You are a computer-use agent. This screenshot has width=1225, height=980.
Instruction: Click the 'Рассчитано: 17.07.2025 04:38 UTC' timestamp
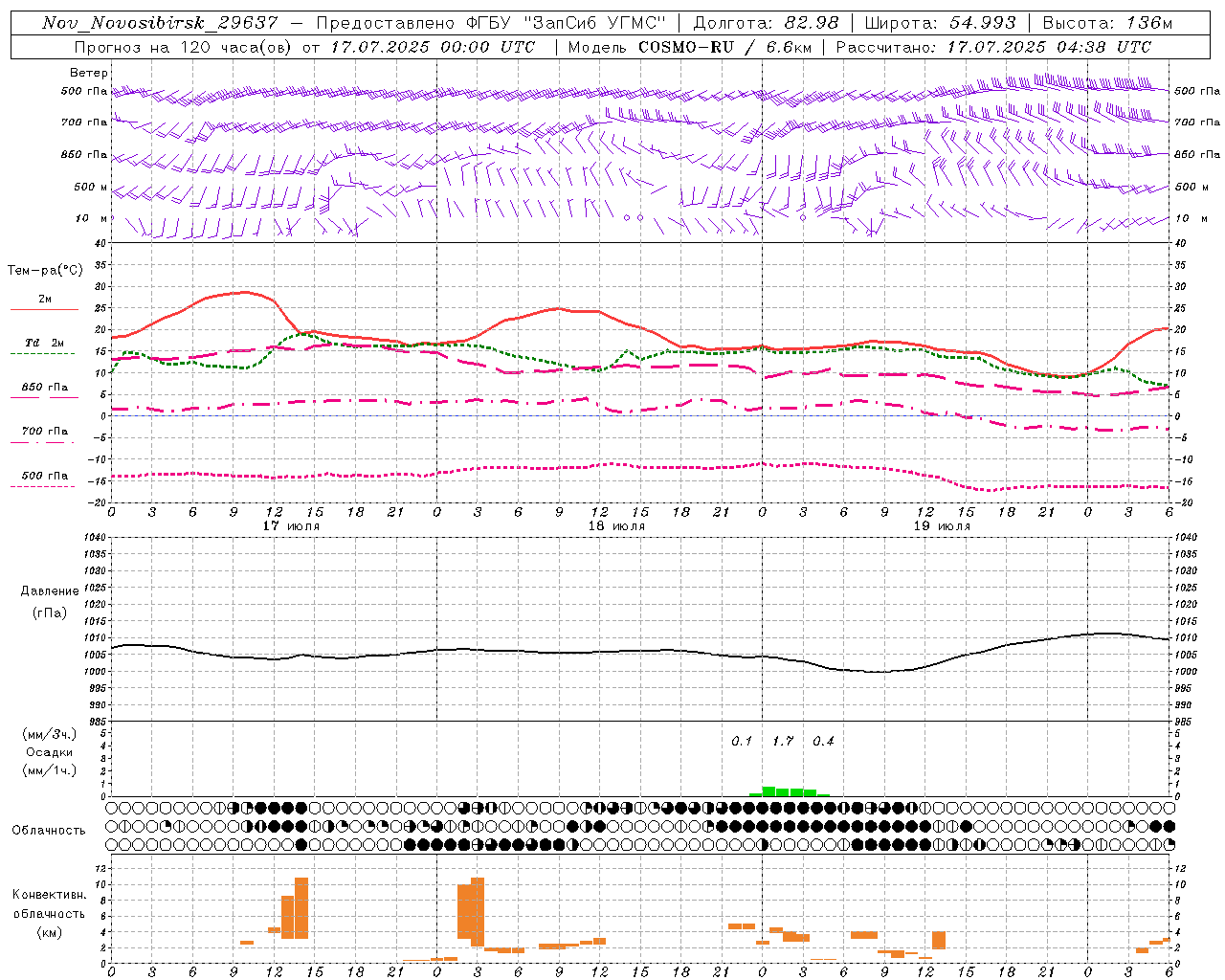[993, 47]
